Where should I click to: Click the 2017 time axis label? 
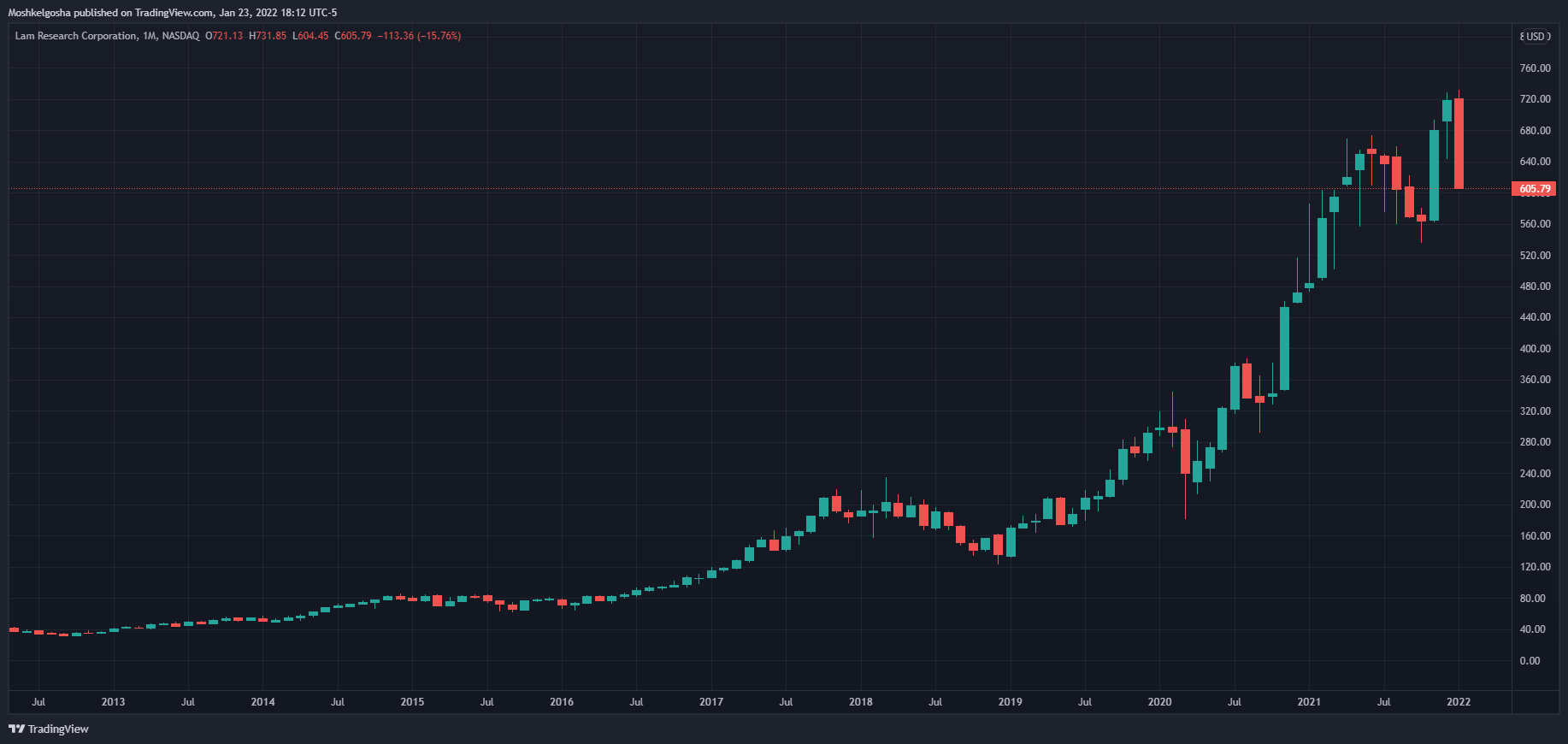click(711, 702)
